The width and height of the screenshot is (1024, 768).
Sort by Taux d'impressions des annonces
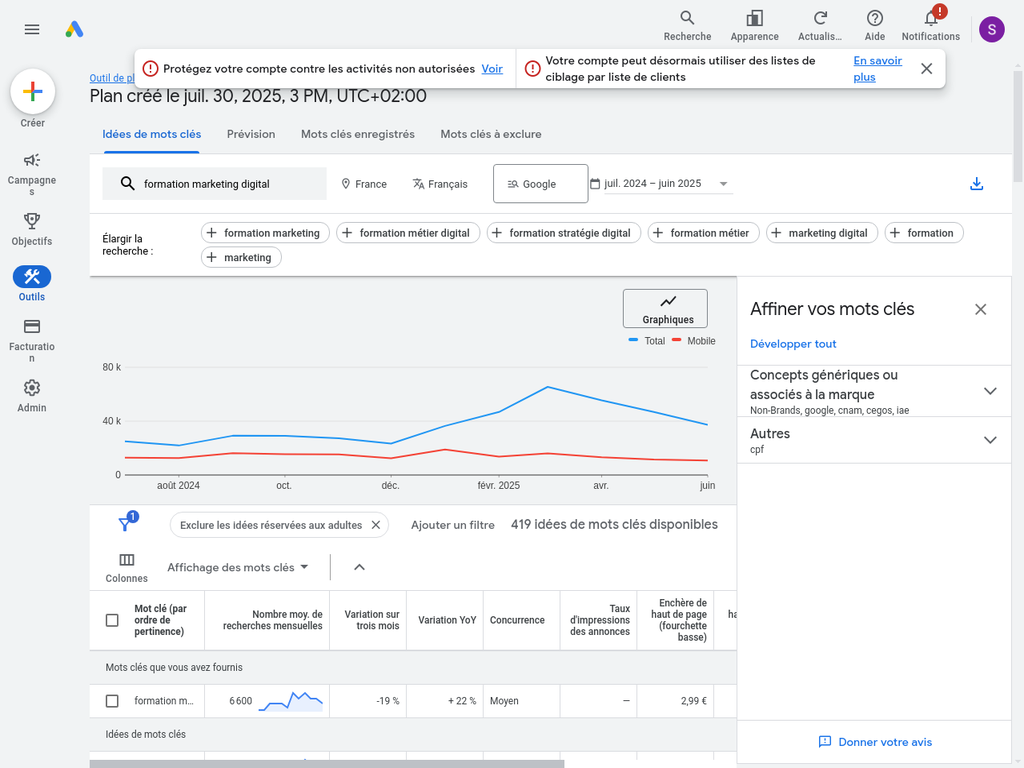[599, 620]
